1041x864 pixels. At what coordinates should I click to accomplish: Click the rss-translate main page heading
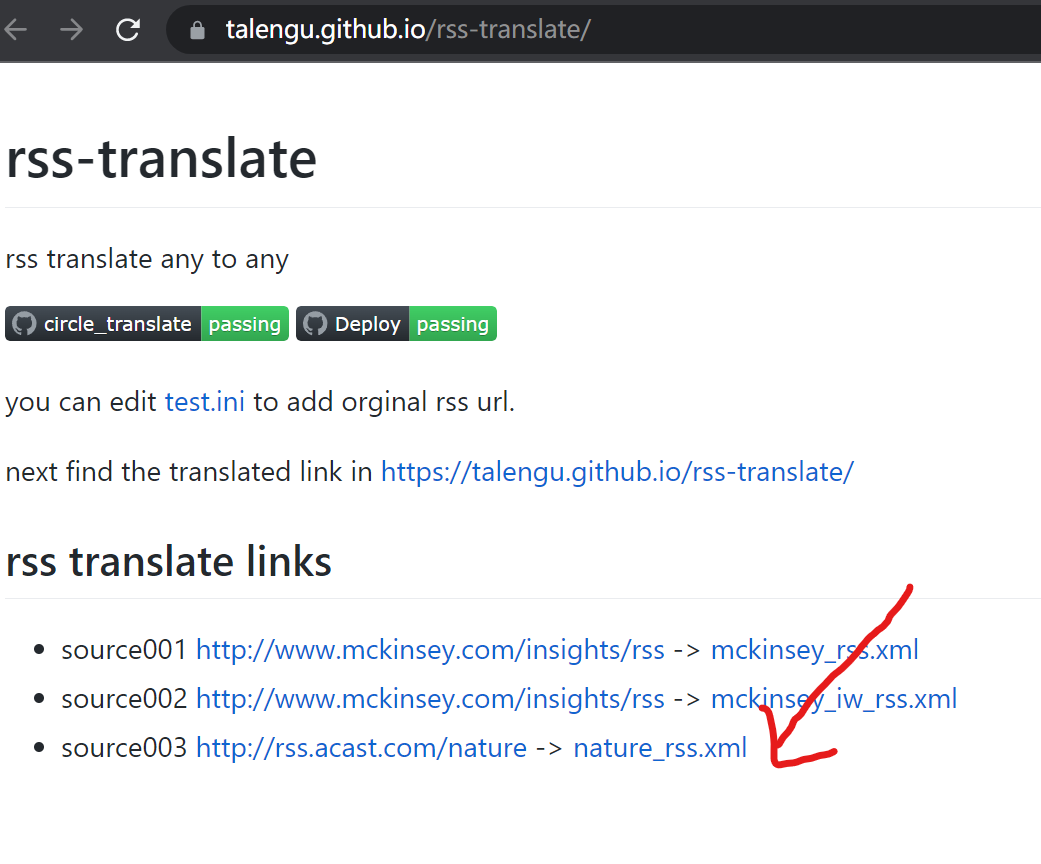coord(161,159)
